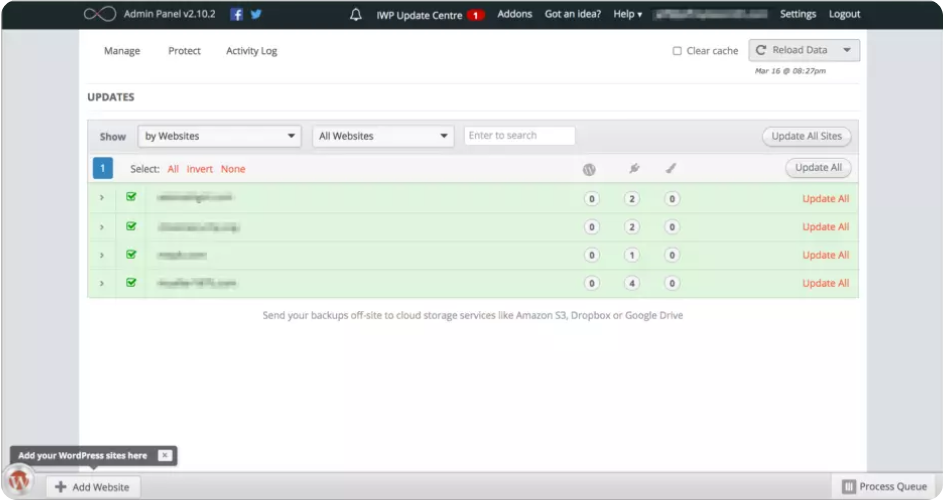This screenshot has height=500, width=943.
Task: Click the red update count badge
Action: [475, 15]
